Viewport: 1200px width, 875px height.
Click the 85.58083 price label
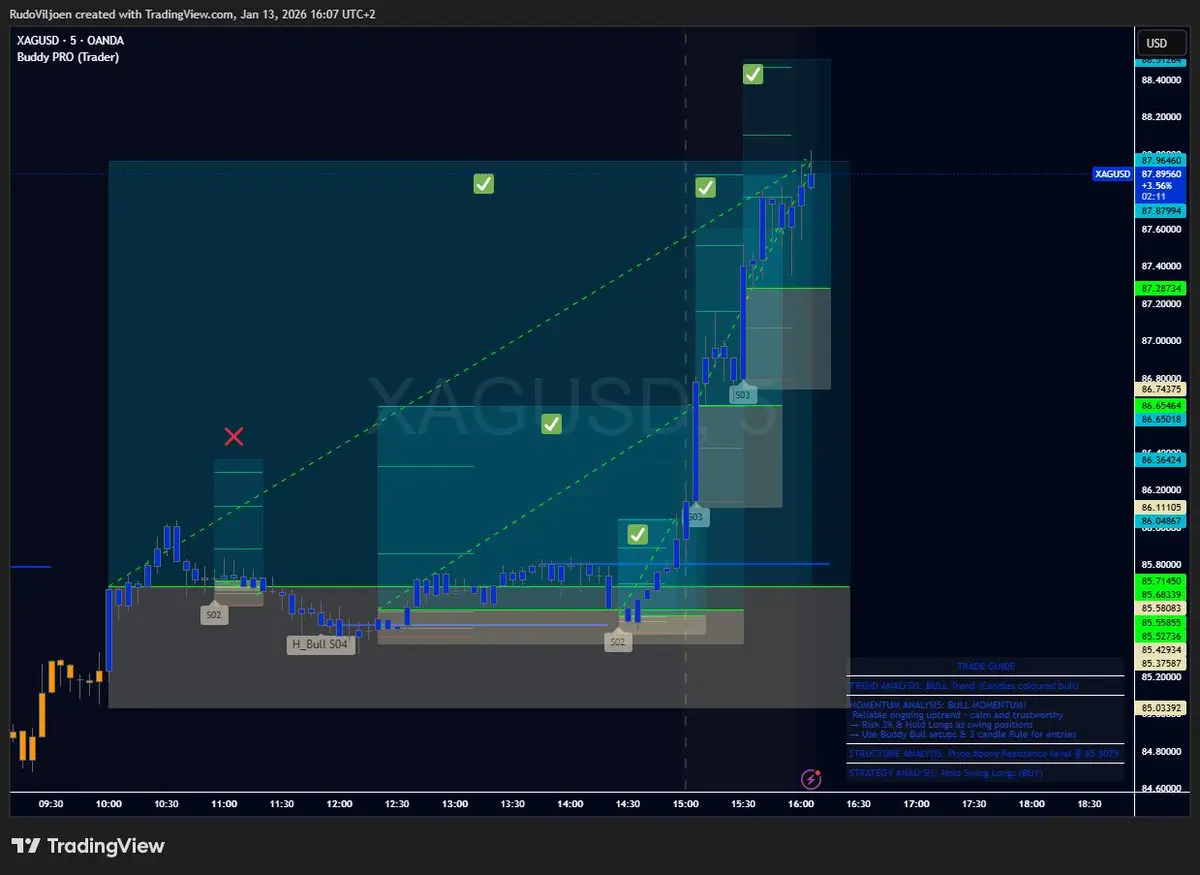pyautogui.click(x=1160, y=608)
